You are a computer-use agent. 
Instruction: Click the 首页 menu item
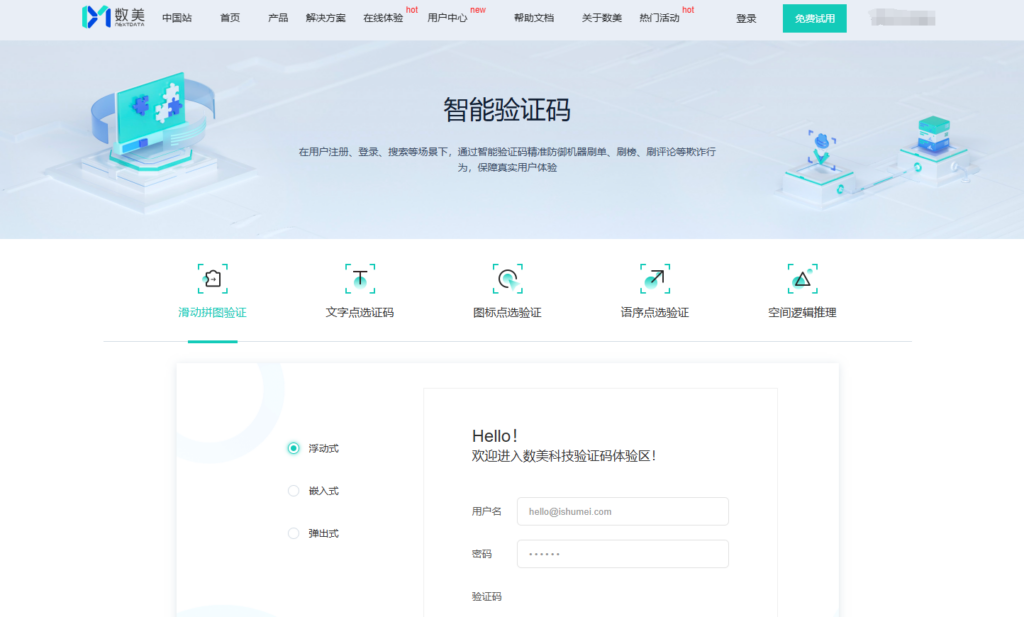pos(229,17)
